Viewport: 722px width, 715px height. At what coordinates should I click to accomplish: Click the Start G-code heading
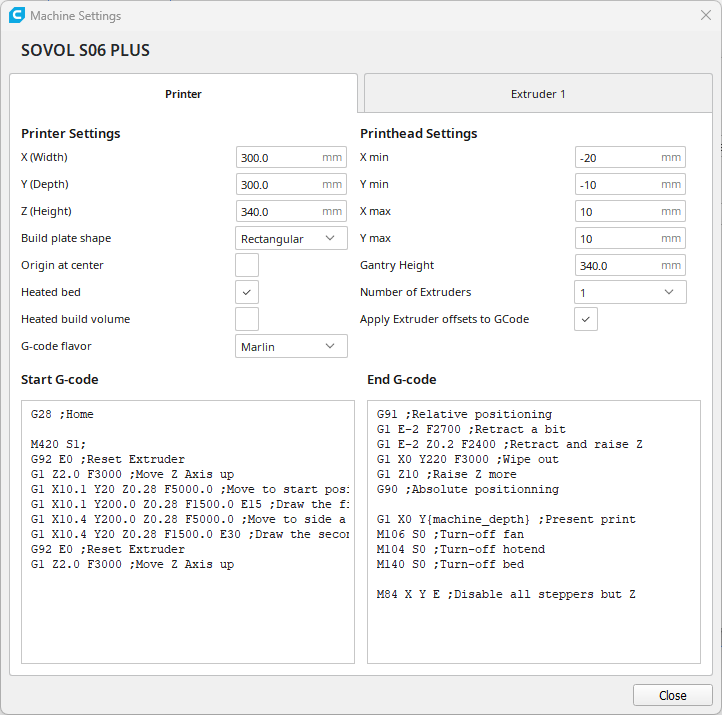59,379
